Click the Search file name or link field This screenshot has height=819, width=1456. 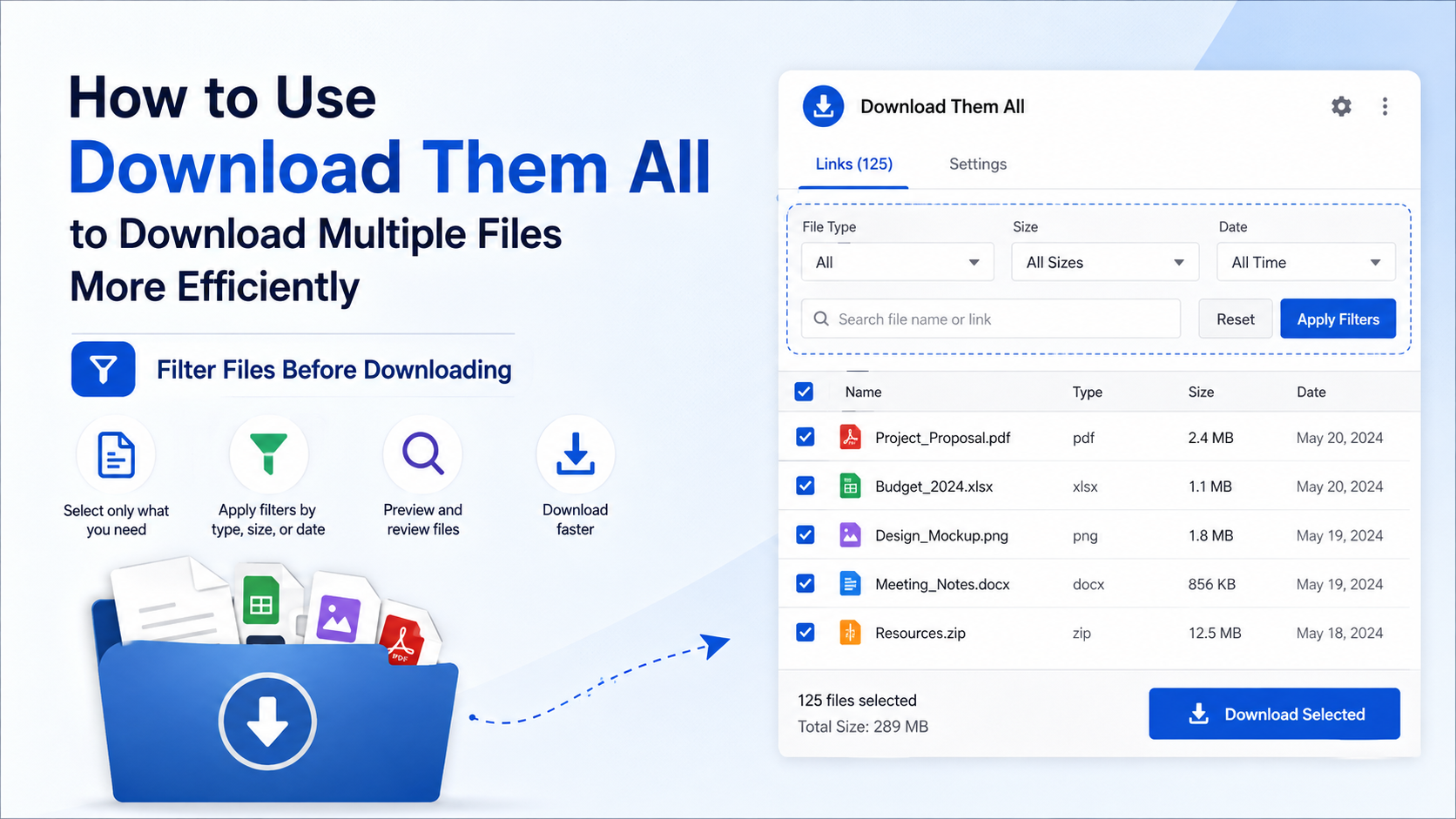click(991, 319)
